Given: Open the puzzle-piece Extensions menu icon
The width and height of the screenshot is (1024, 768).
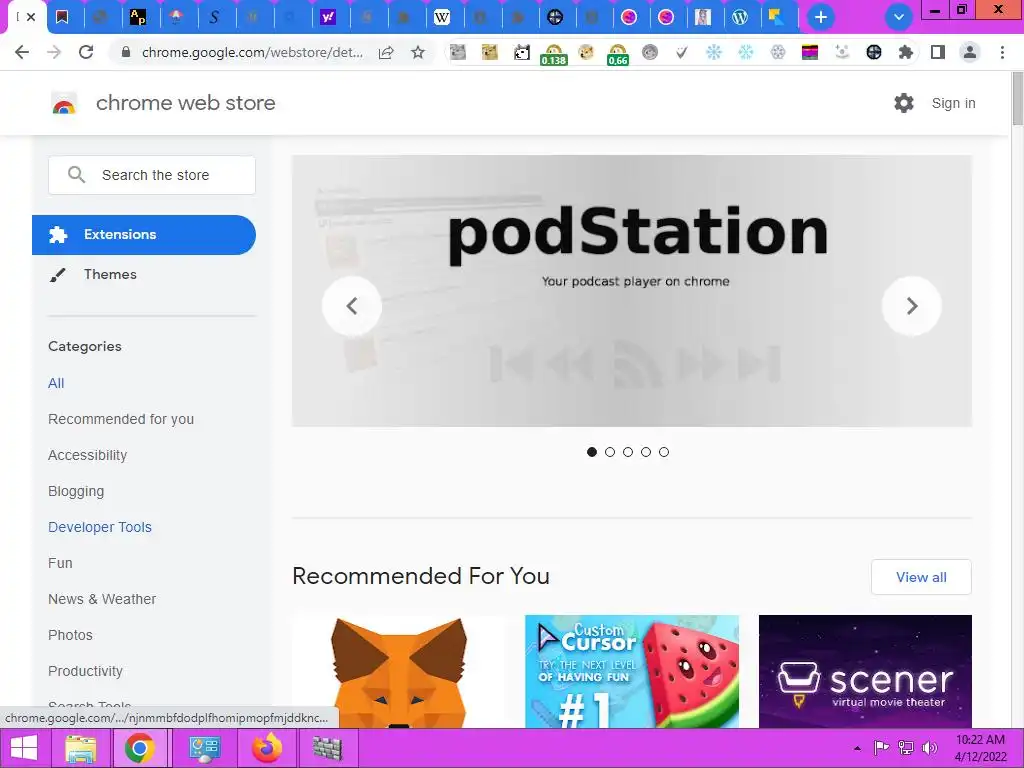Looking at the screenshot, I should coord(905,52).
